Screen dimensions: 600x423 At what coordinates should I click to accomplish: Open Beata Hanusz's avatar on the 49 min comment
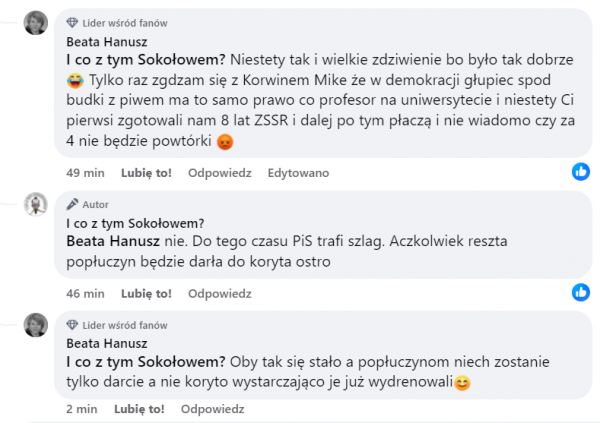tap(36, 23)
